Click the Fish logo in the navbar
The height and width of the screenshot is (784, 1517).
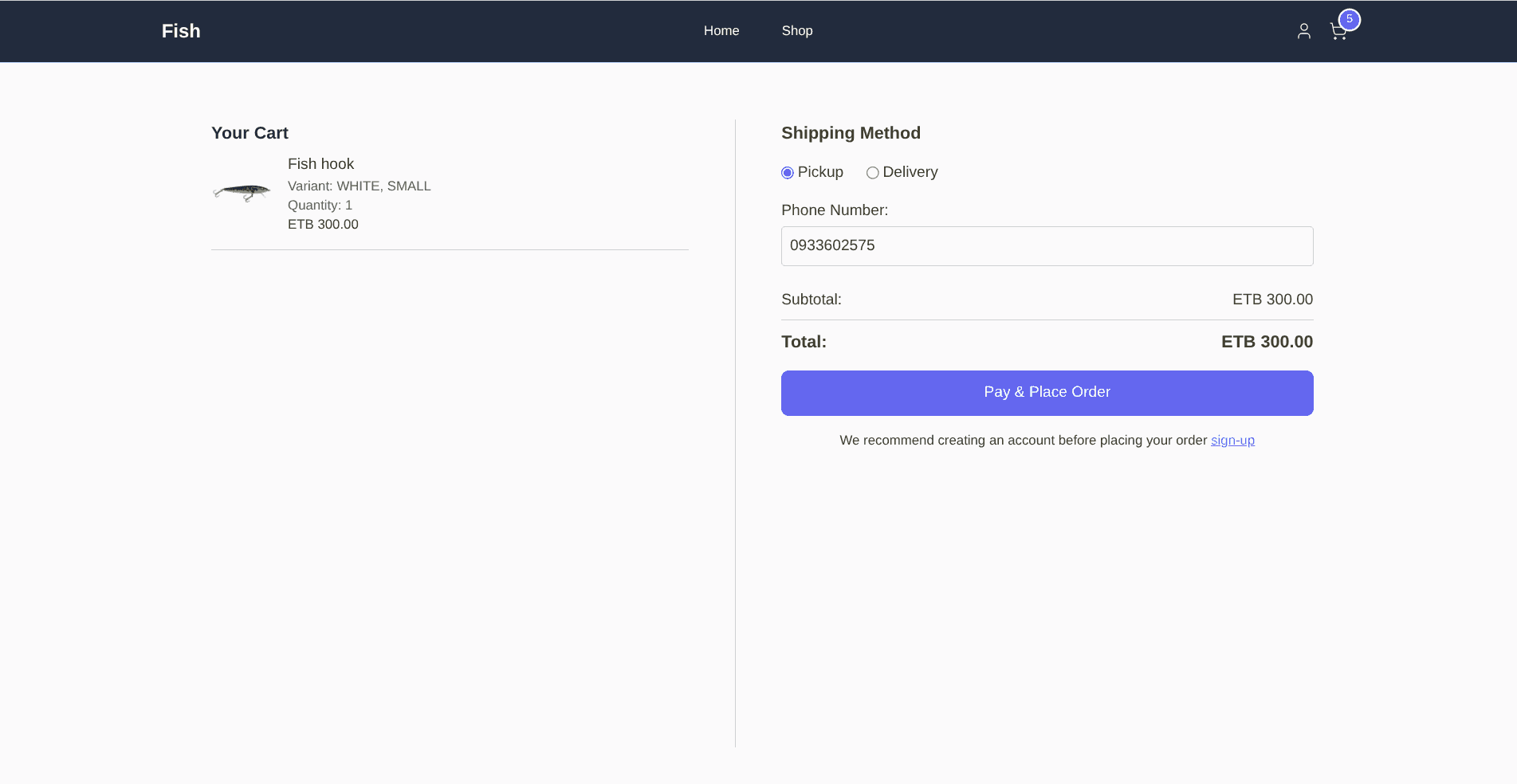coord(180,30)
